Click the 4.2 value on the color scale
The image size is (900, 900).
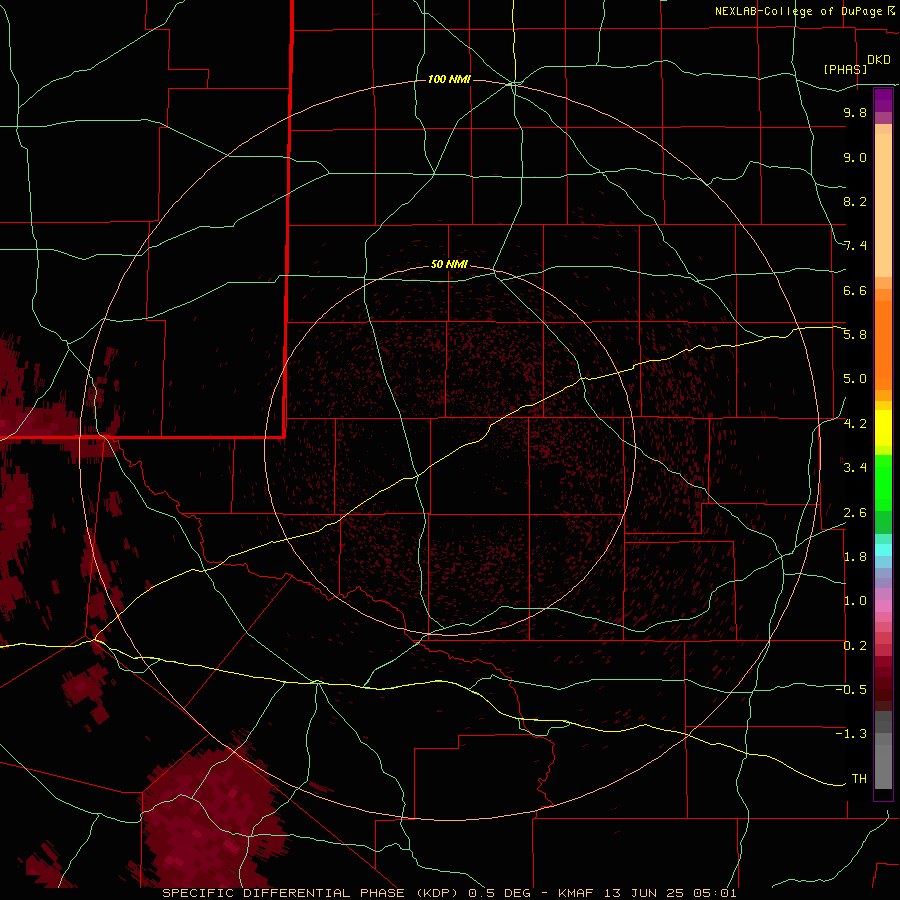(855, 424)
